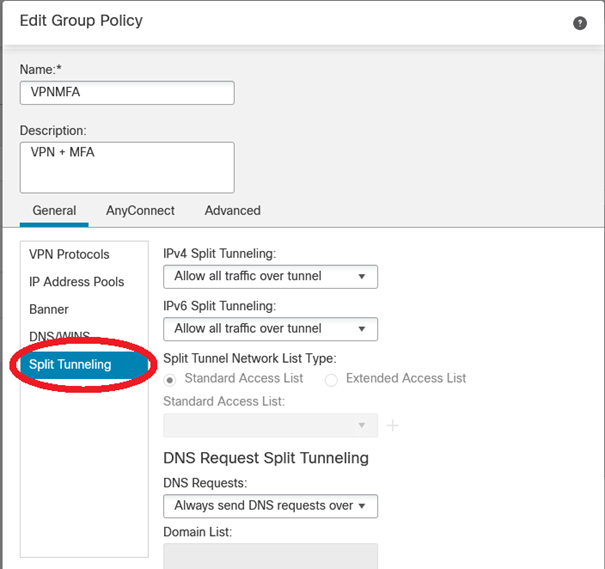Select Standard Access List radio button

pyautogui.click(x=170, y=380)
